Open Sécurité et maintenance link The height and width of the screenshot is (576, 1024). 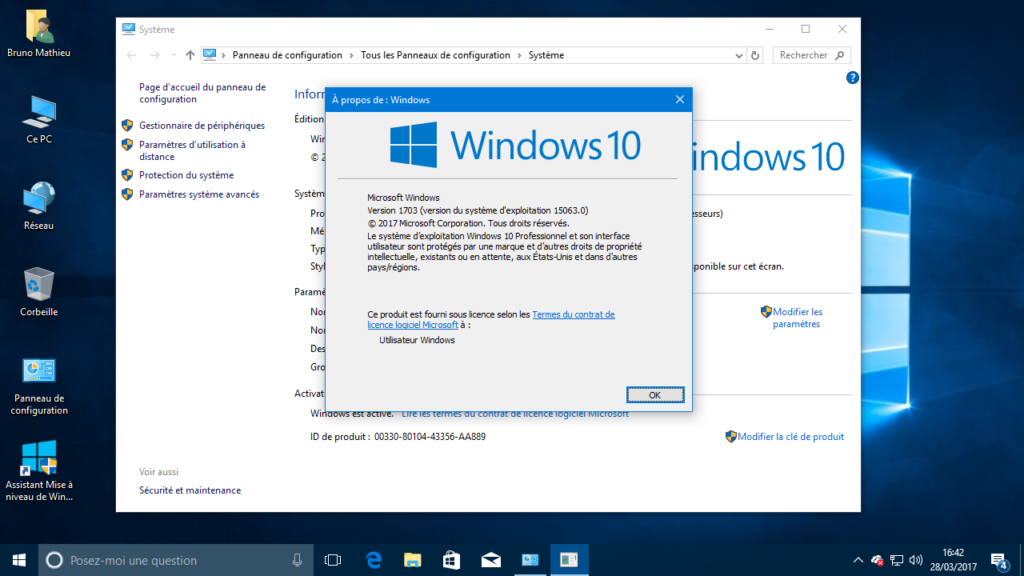point(190,490)
